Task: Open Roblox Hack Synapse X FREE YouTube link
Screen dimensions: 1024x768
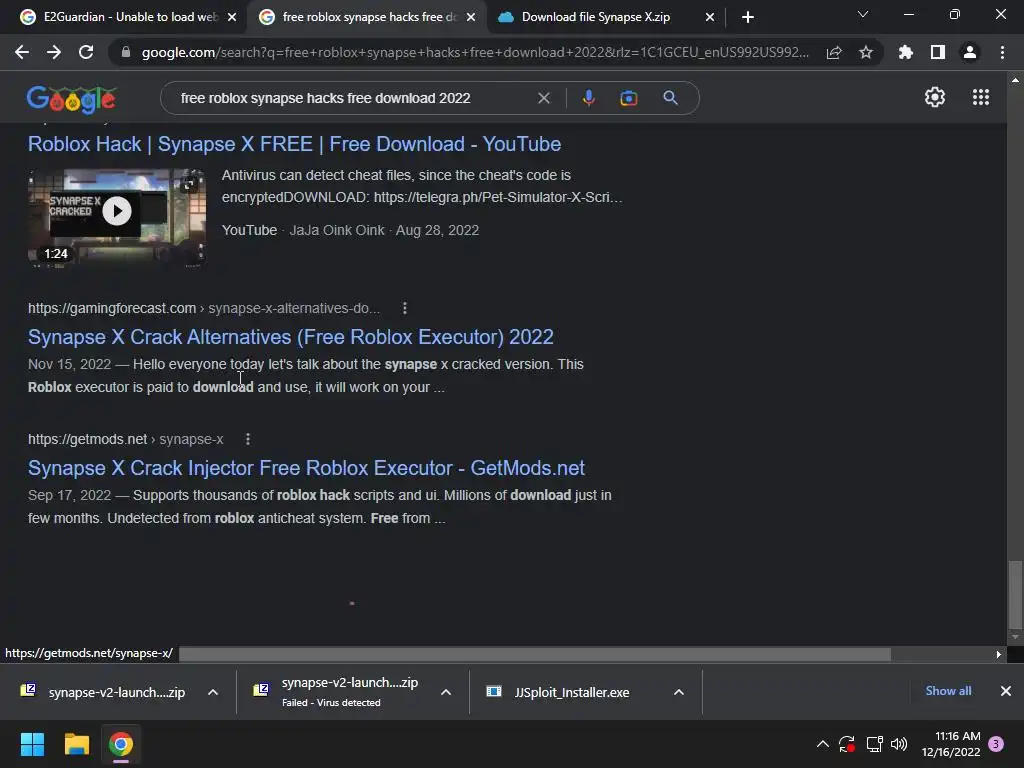Action: point(295,144)
